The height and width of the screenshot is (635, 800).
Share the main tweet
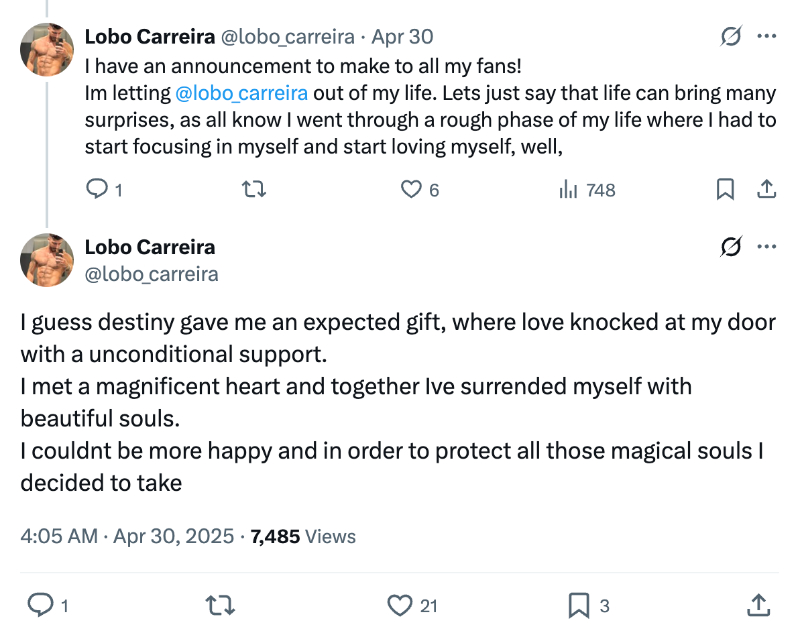pos(758,604)
